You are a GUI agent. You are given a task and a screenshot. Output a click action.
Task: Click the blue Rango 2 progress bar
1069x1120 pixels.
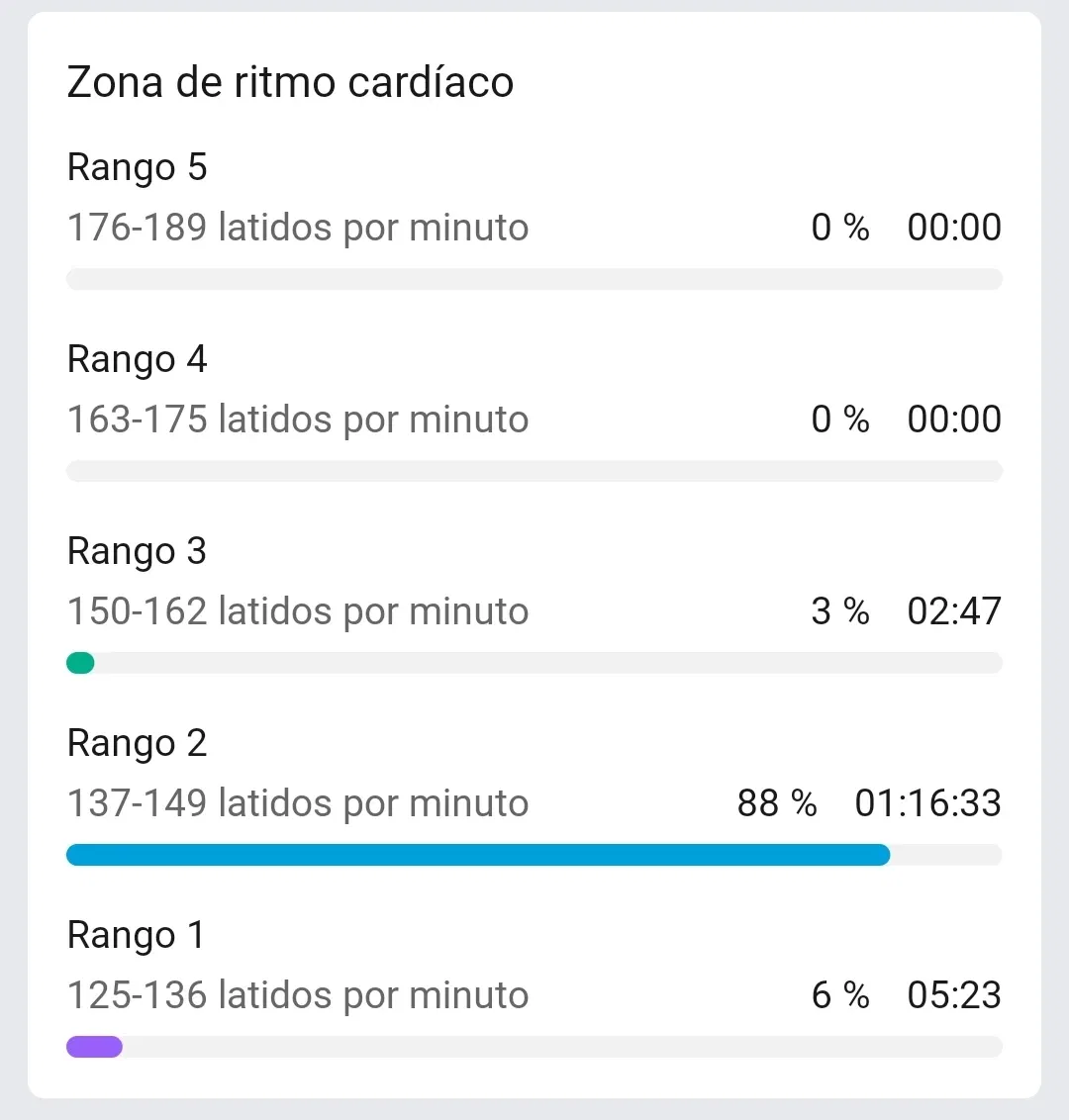[x=478, y=855]
